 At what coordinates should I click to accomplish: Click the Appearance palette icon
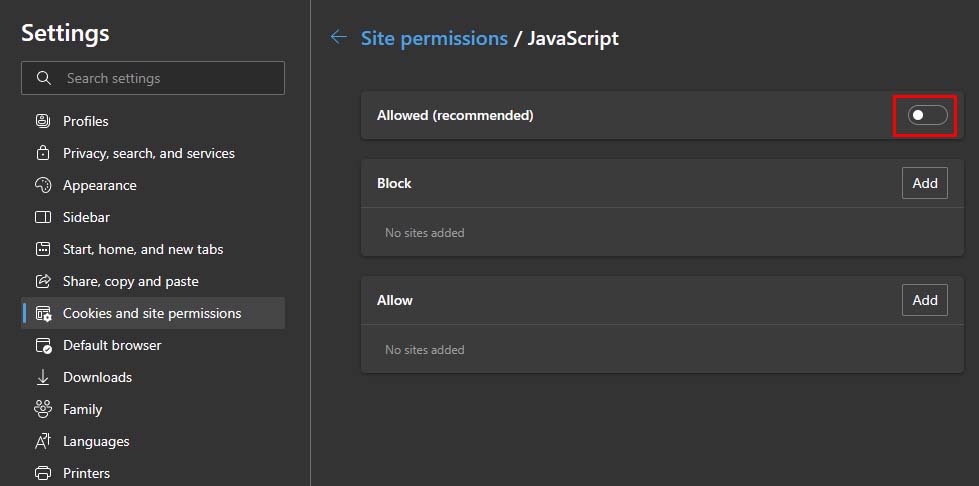coord(43,185)
